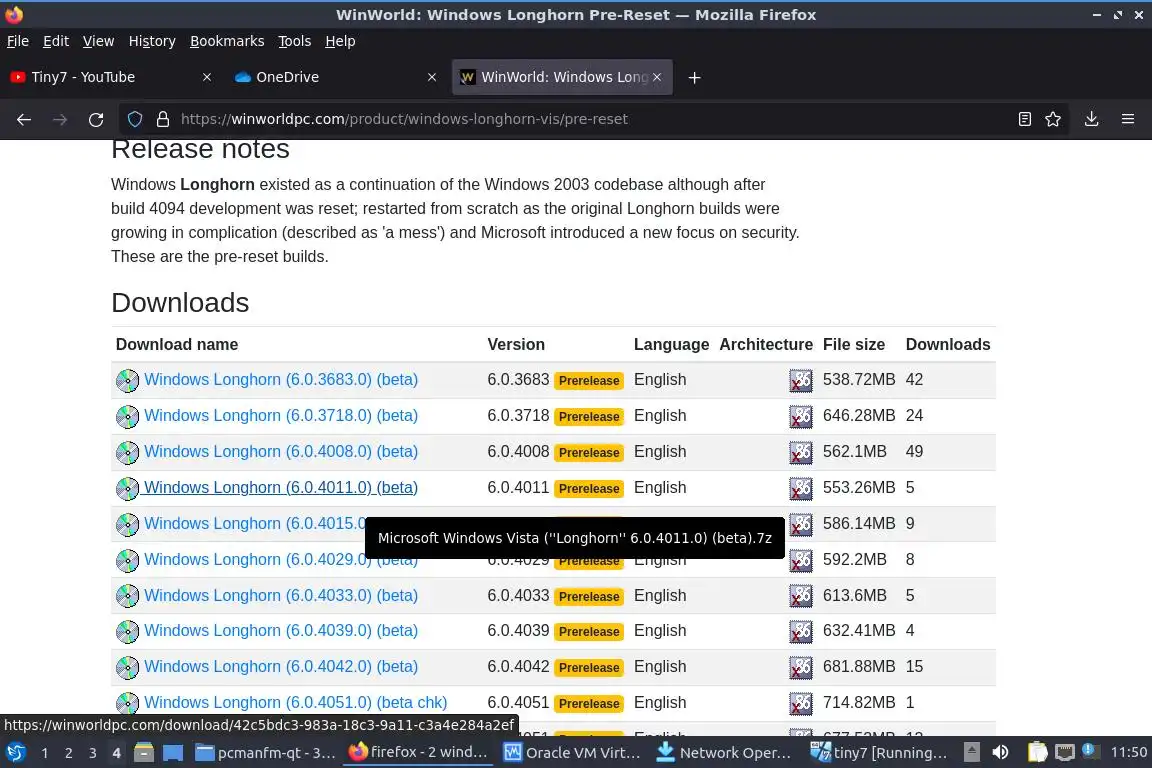This screenshot has width=1152, height=768.
Task: Switch to virtual desktop 3
Action: click(93, 753)
